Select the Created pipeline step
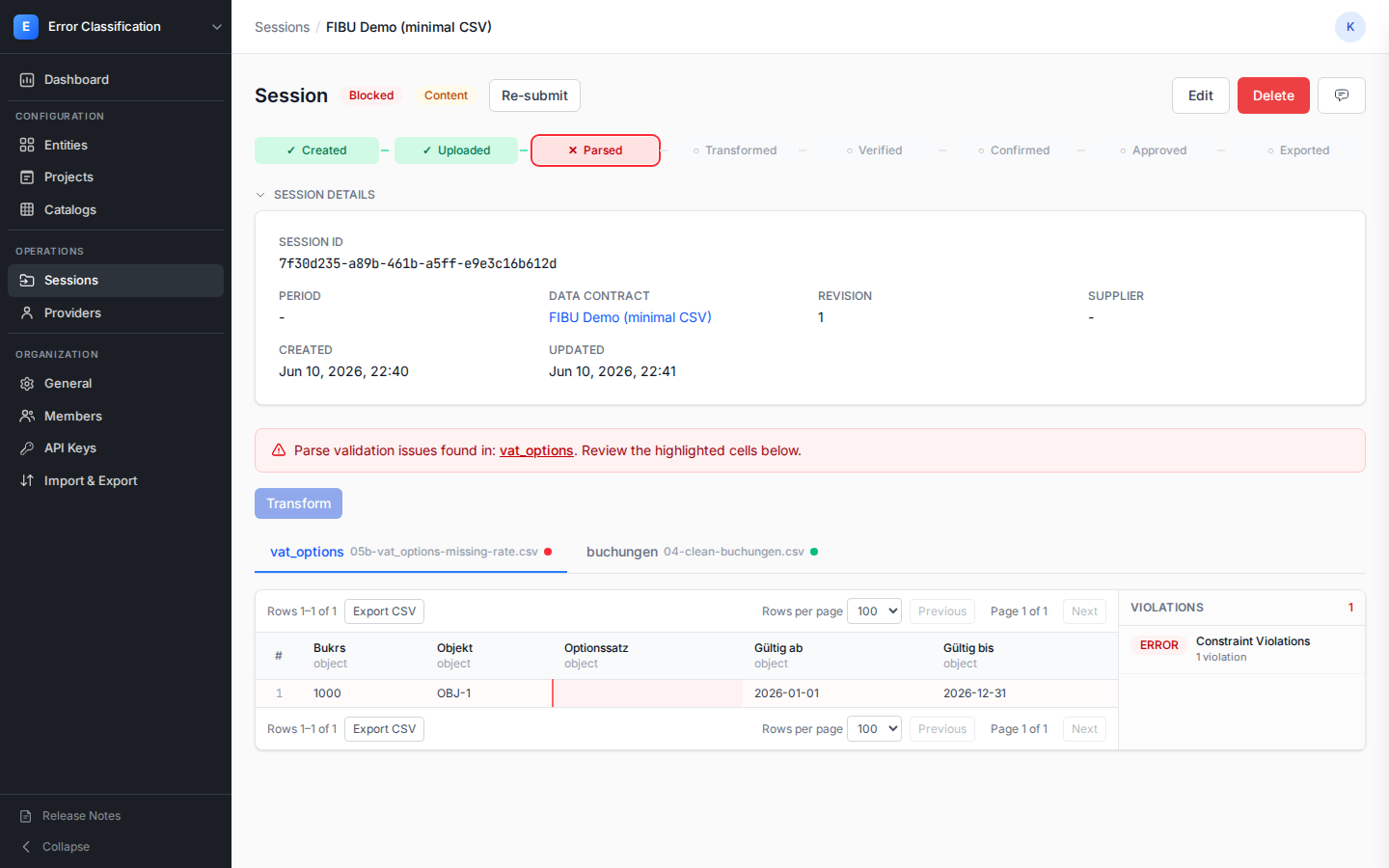The height and width of the screenshot is (868, 1389). [316, 150]
